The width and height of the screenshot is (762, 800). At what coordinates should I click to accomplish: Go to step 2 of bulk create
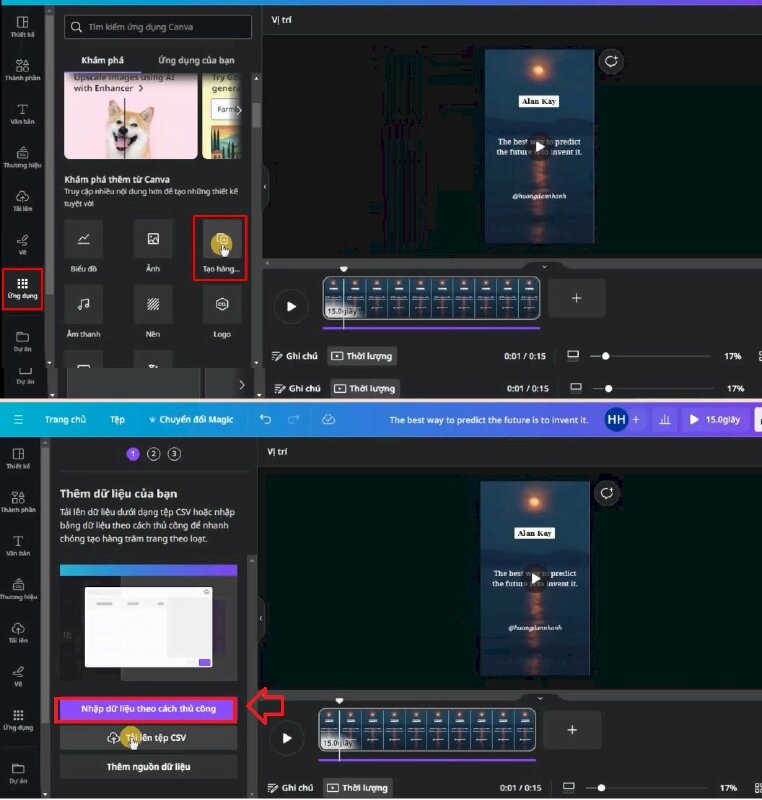click(x=154, y=454)
